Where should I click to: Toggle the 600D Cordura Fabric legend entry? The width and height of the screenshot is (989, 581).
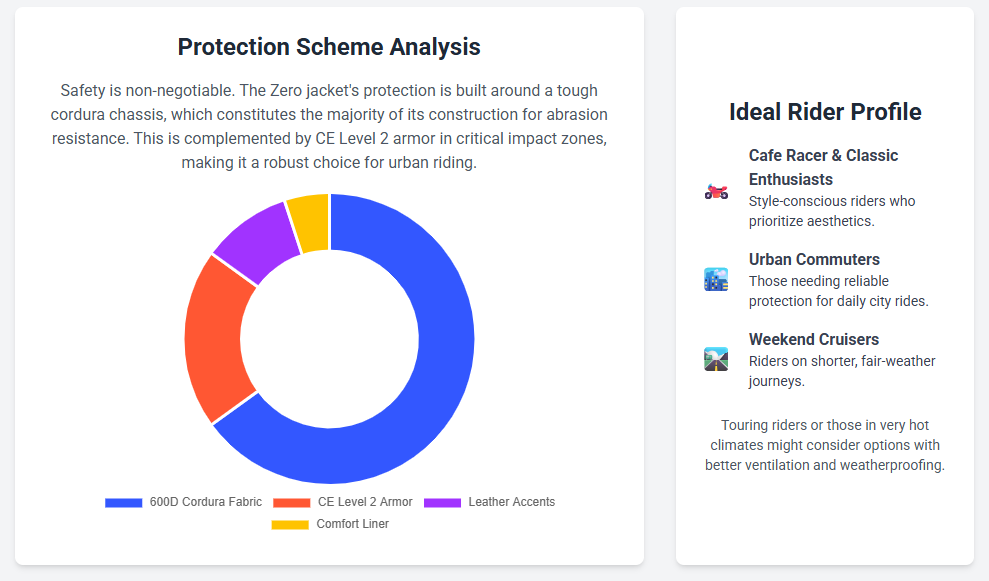point(205,502)
